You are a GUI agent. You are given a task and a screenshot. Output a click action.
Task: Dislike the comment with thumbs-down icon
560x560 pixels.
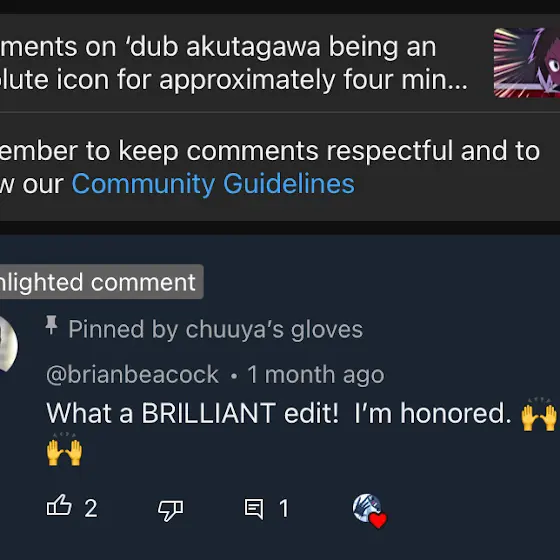[x=170, y=510]
